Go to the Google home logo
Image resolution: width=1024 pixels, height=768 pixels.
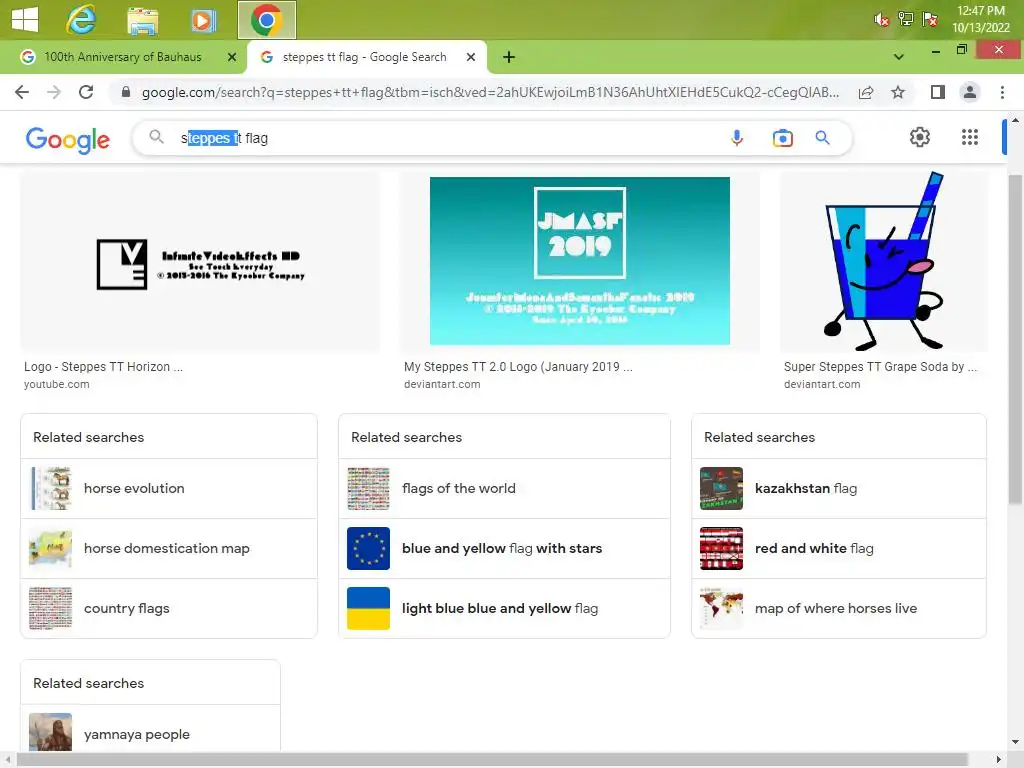[x=68, y=139]
